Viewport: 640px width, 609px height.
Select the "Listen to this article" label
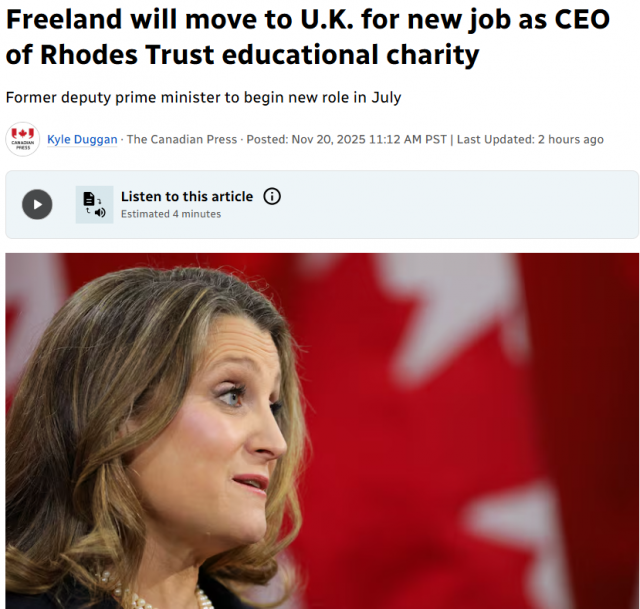[x=187, y=197]
